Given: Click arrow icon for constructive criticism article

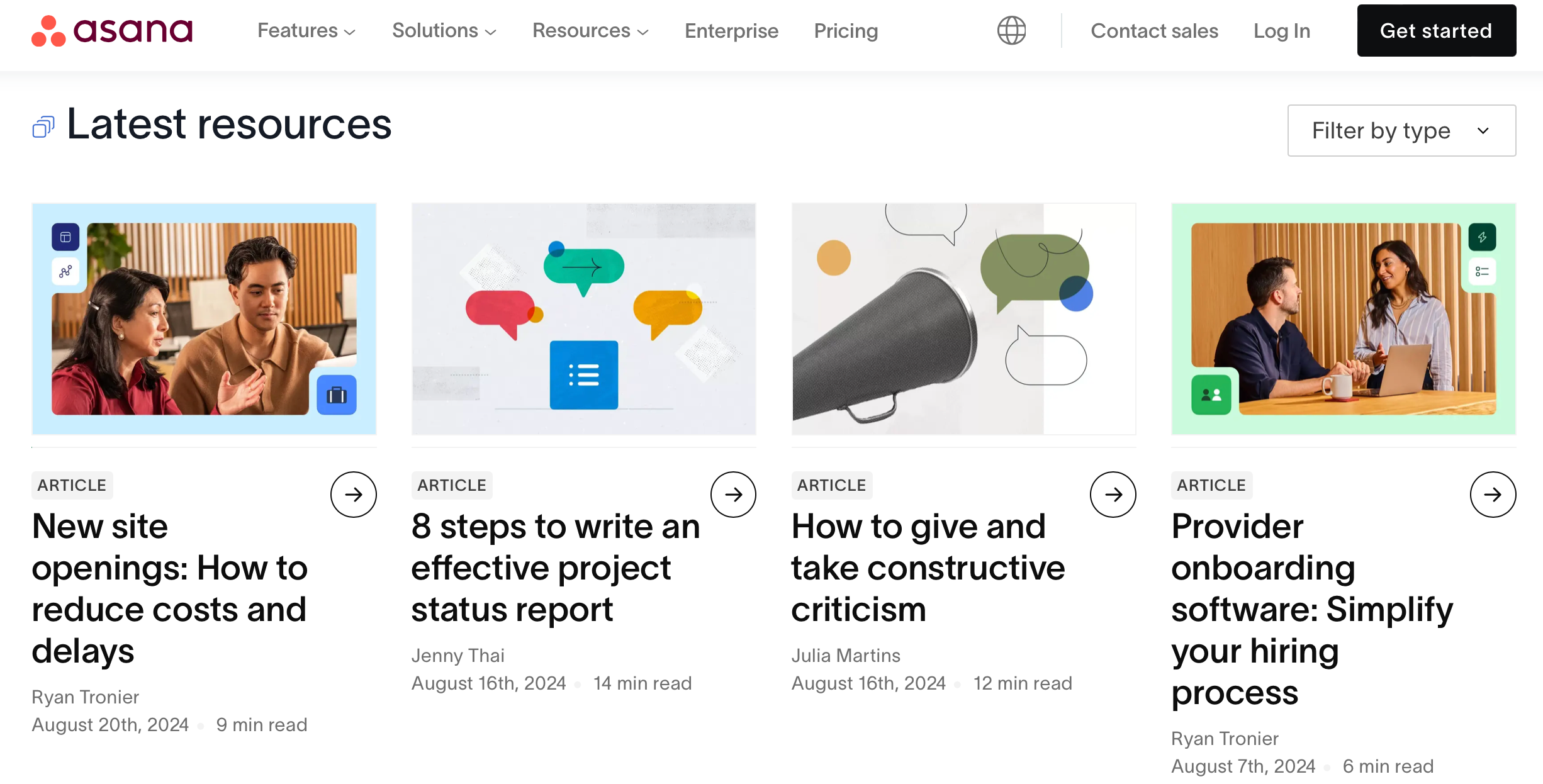Looking at the screenshot, I should tap(1113, 495).
